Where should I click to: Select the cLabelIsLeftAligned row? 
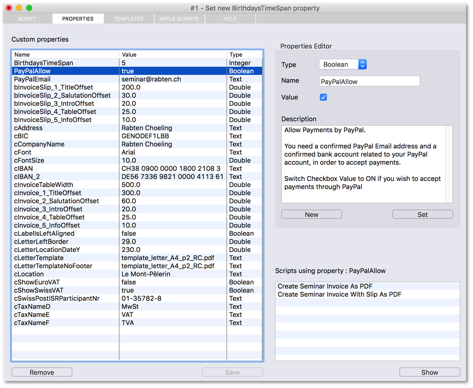(x=137, y=233)
